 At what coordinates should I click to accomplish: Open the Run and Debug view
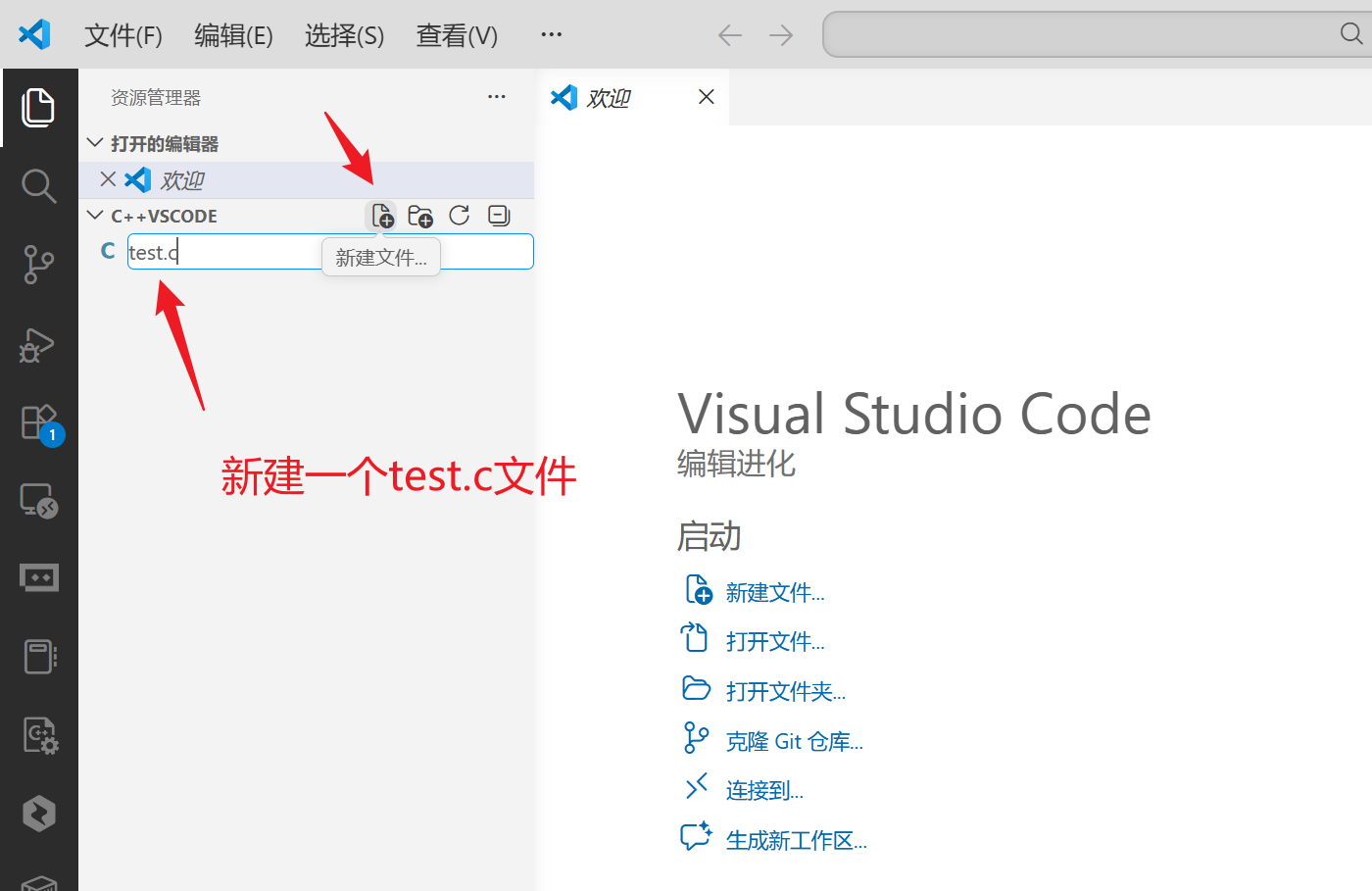pos(37,344)
